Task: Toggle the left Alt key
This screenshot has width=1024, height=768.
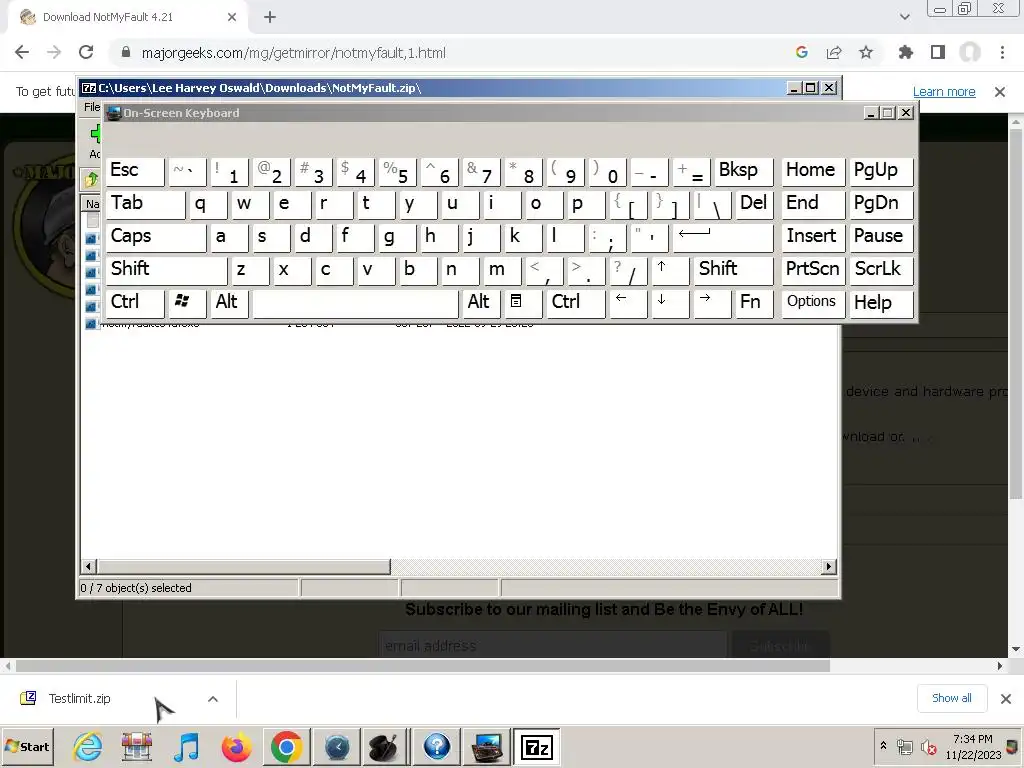Action: [229, 302]
